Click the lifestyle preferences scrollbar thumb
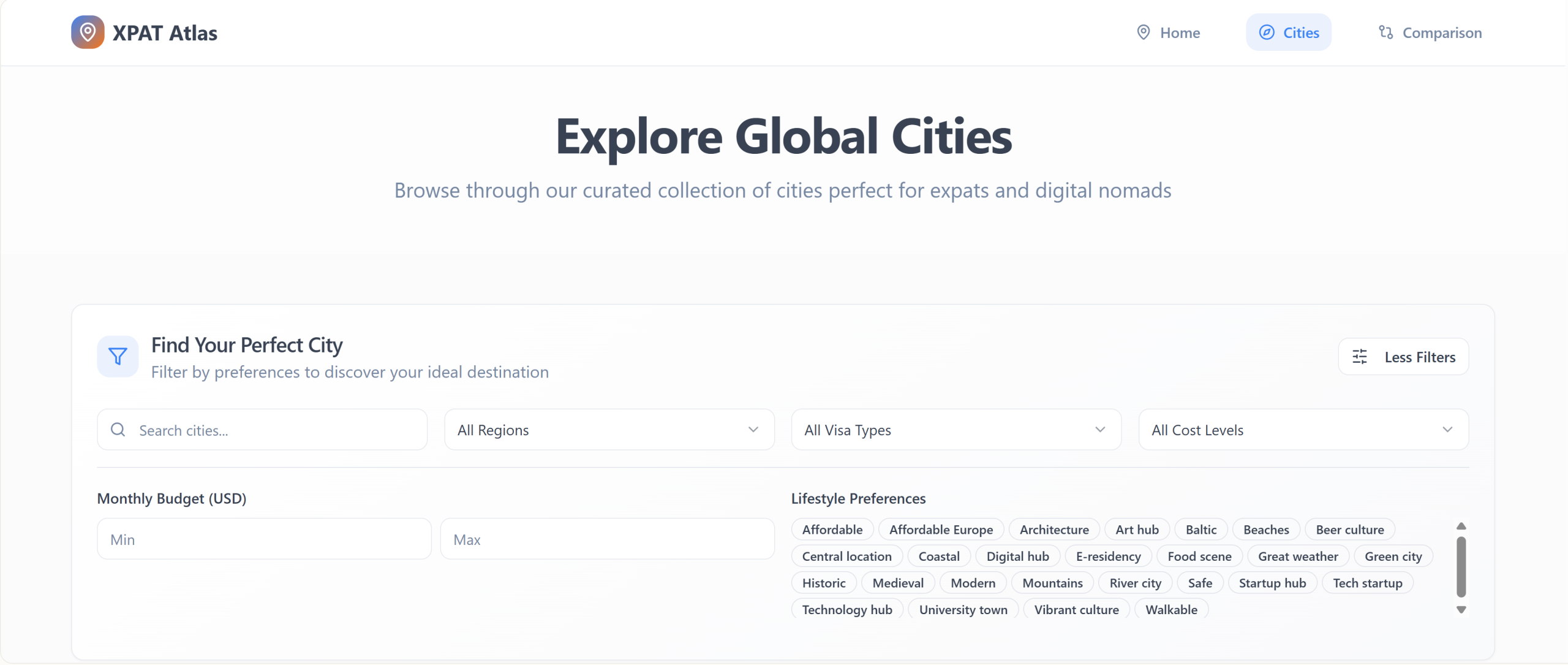 pyautogui.click(x=1461, y=566)
